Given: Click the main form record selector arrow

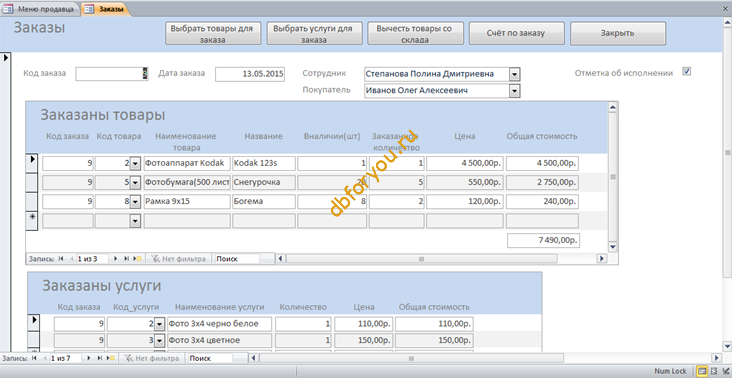Looking at the screenshot, I should point(5,58).
